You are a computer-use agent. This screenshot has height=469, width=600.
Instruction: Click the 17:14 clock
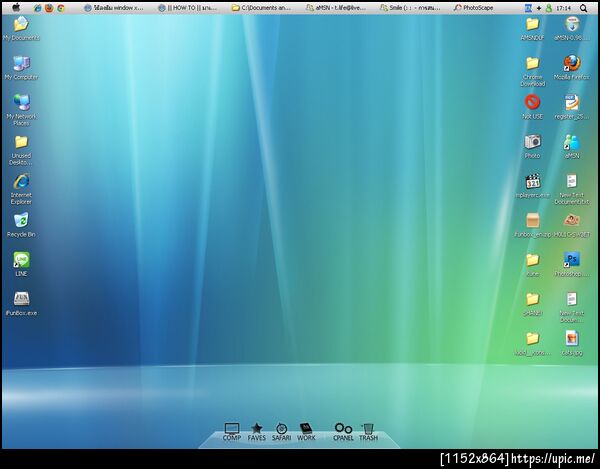coord(563,8)
